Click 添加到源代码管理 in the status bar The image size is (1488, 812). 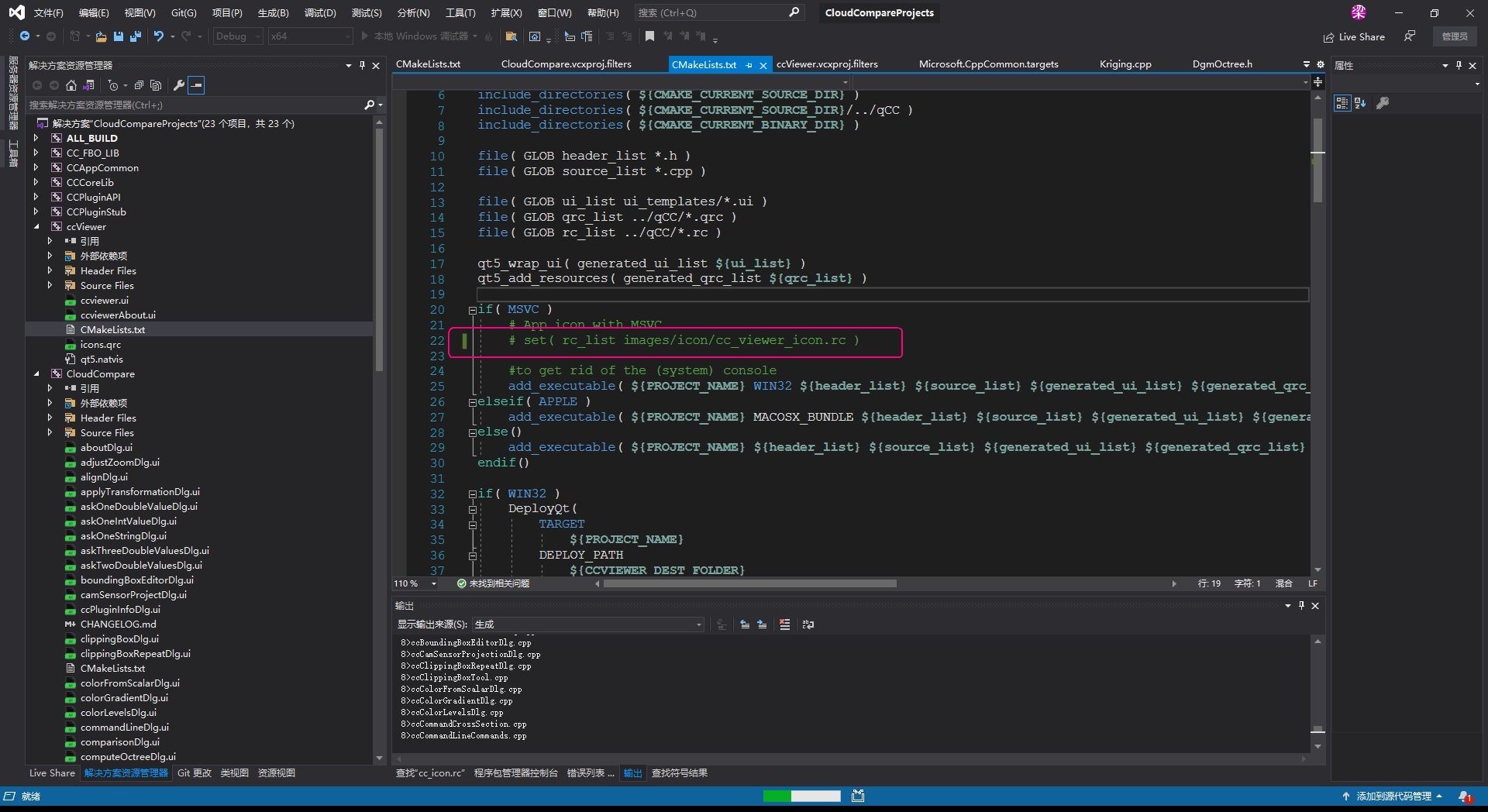tap(1393, 797)
